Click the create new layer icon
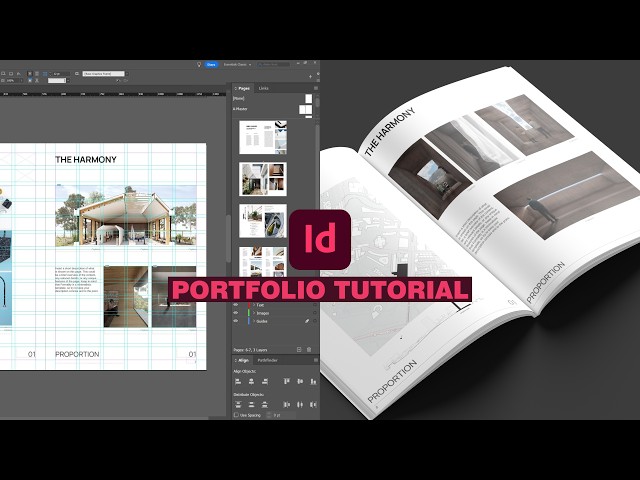 (299, 350)
